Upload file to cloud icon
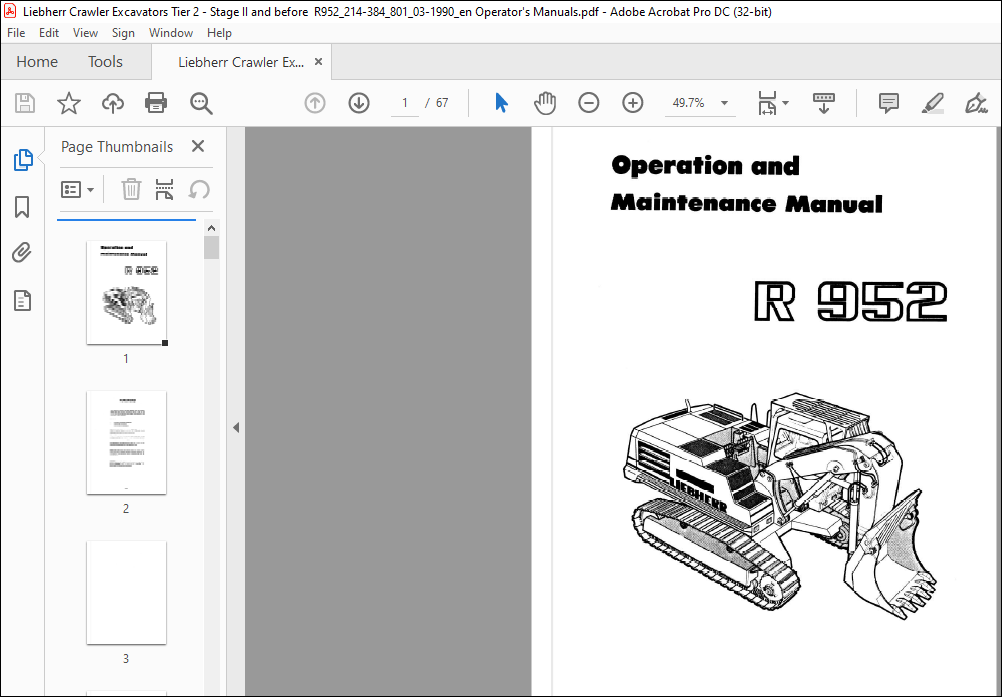1002x697 pixels. tap(113, 103)
